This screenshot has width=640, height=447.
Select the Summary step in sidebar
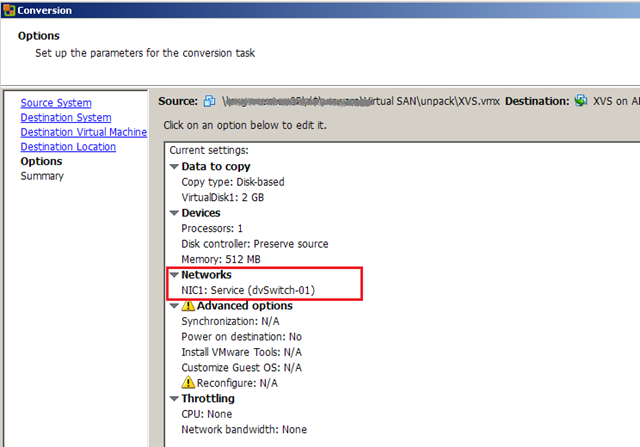pos(42,176)
